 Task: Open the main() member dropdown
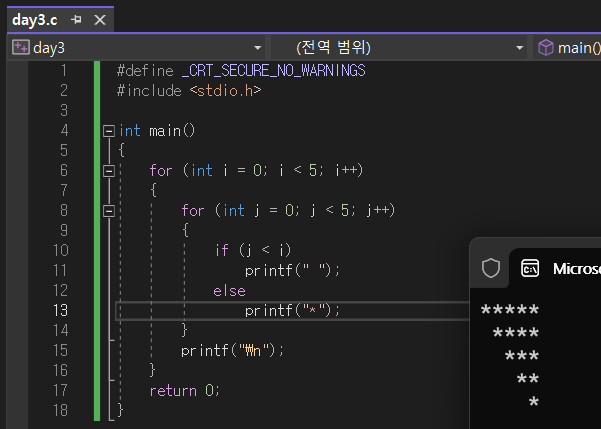point(567,48)
